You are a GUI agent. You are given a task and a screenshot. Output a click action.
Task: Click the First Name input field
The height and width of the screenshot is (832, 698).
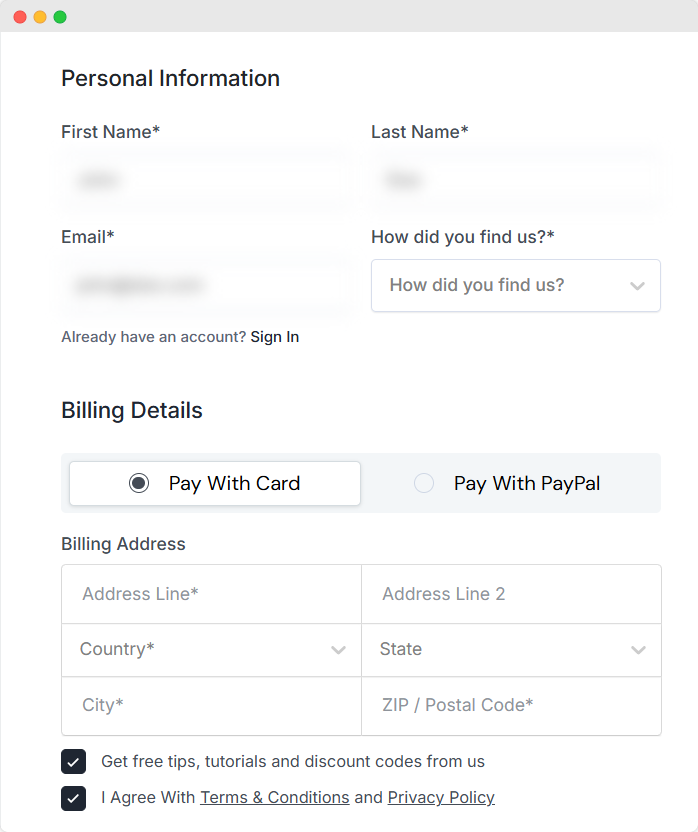[205, 180]
